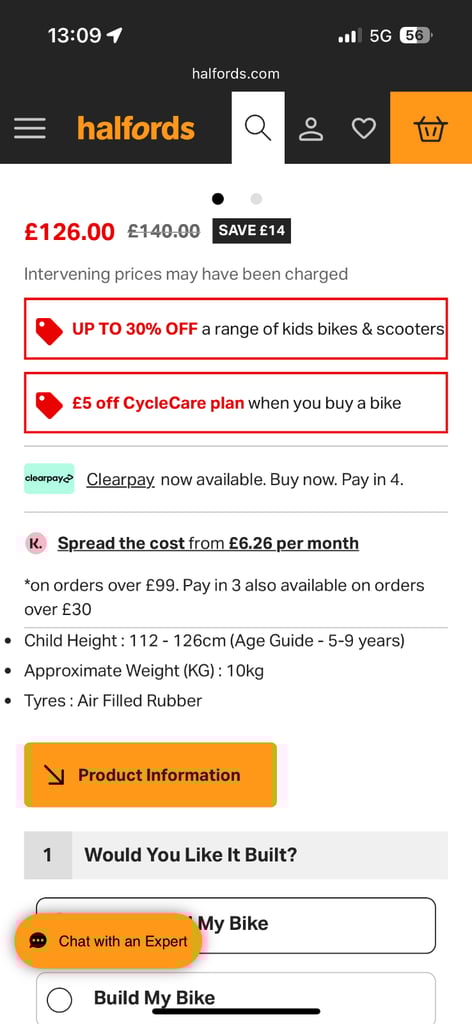This screenshot has width=472, height=1024.
Task: Open the shopping basket icon
Action: [431, 128]
